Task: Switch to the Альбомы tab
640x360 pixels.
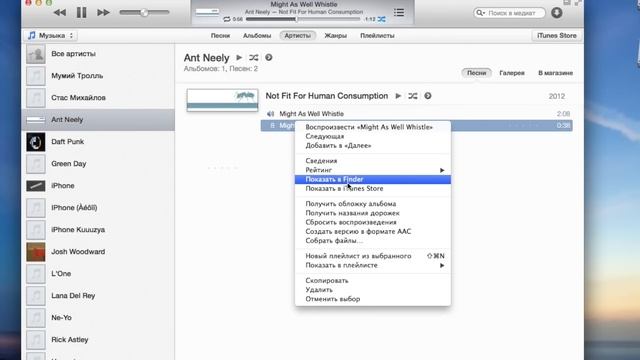Action: tap(257, 36)
